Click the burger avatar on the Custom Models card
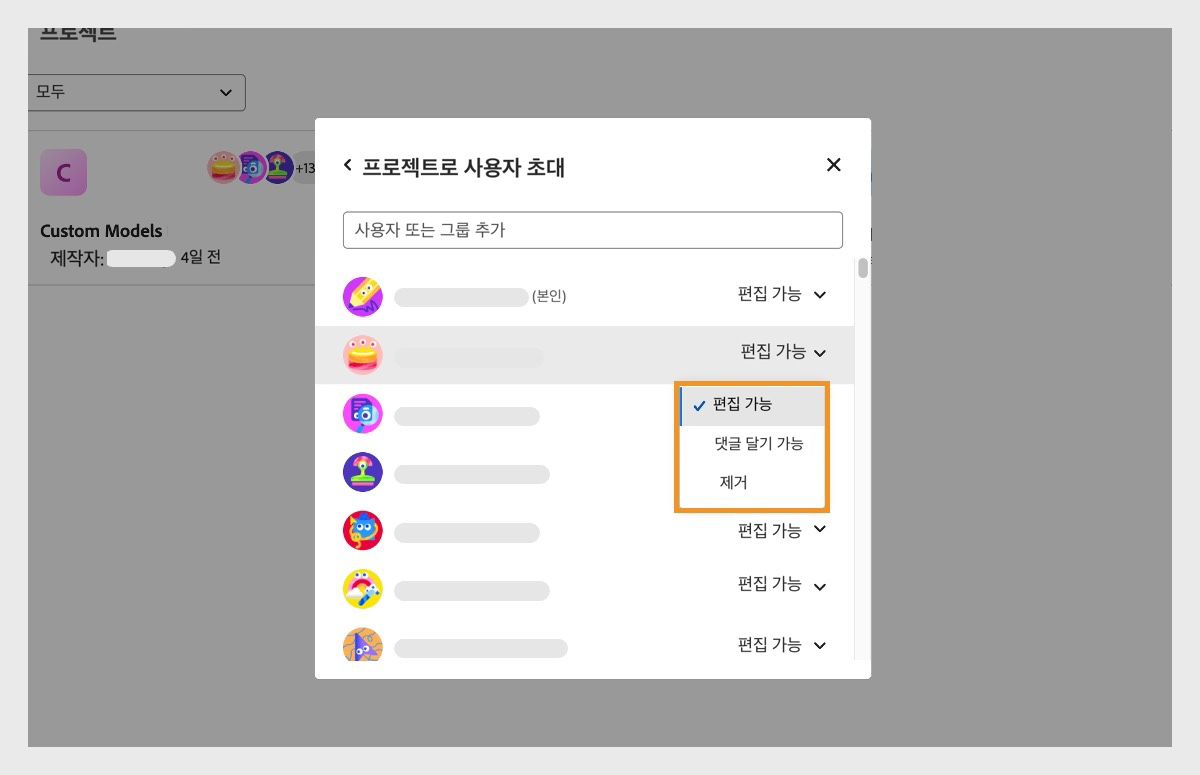 tap(223, 168)
